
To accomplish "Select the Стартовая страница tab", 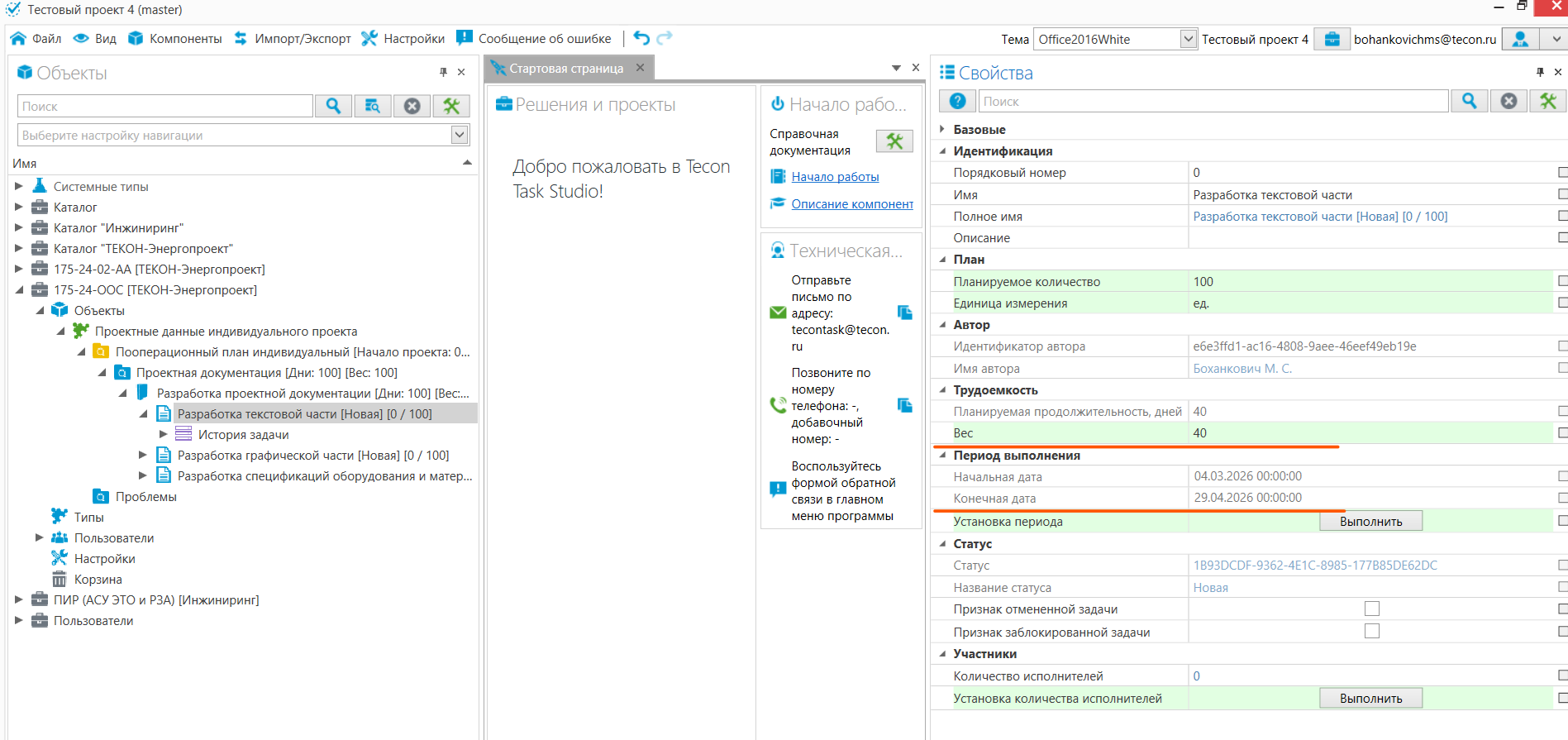I will click(565, 69).
